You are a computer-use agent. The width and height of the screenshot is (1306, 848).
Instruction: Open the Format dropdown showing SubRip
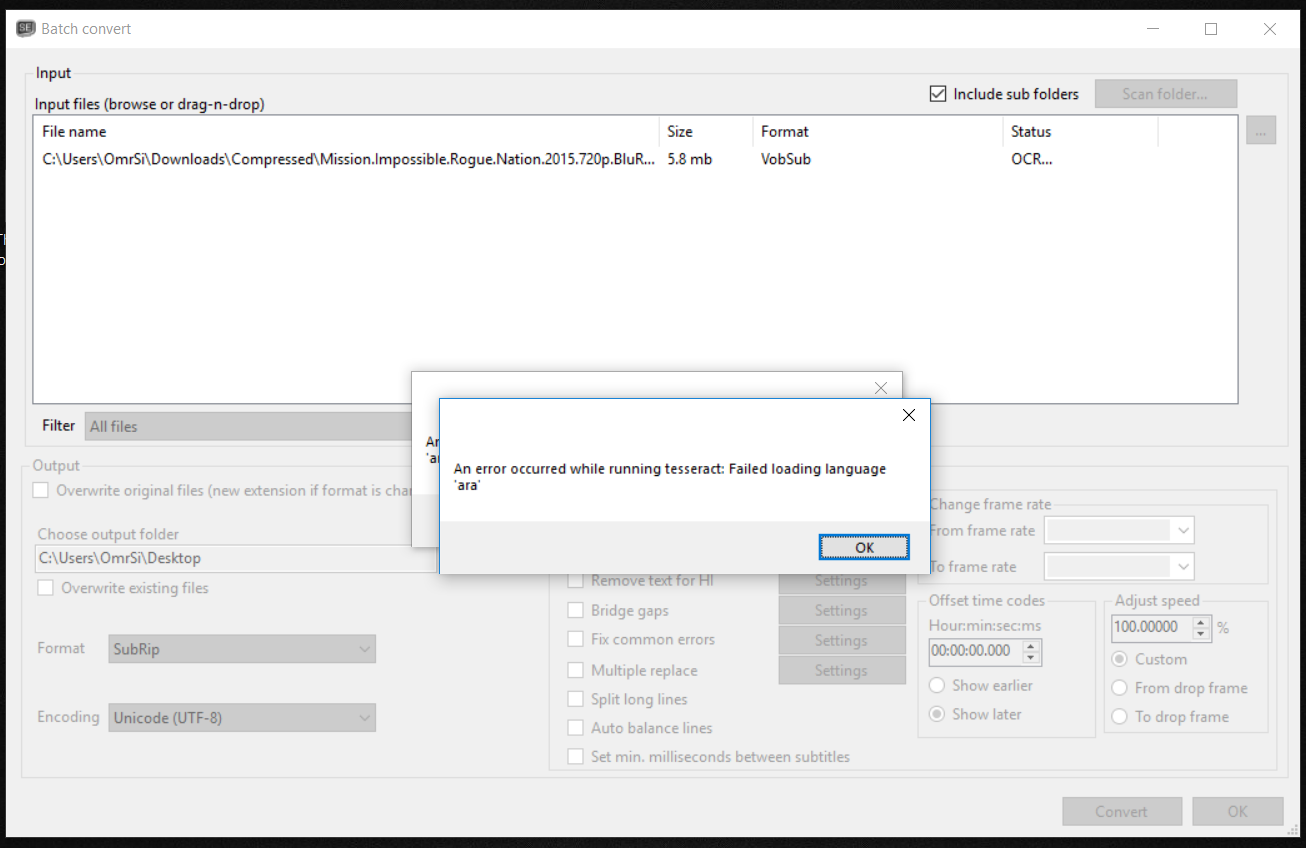(x=241, y=648)
